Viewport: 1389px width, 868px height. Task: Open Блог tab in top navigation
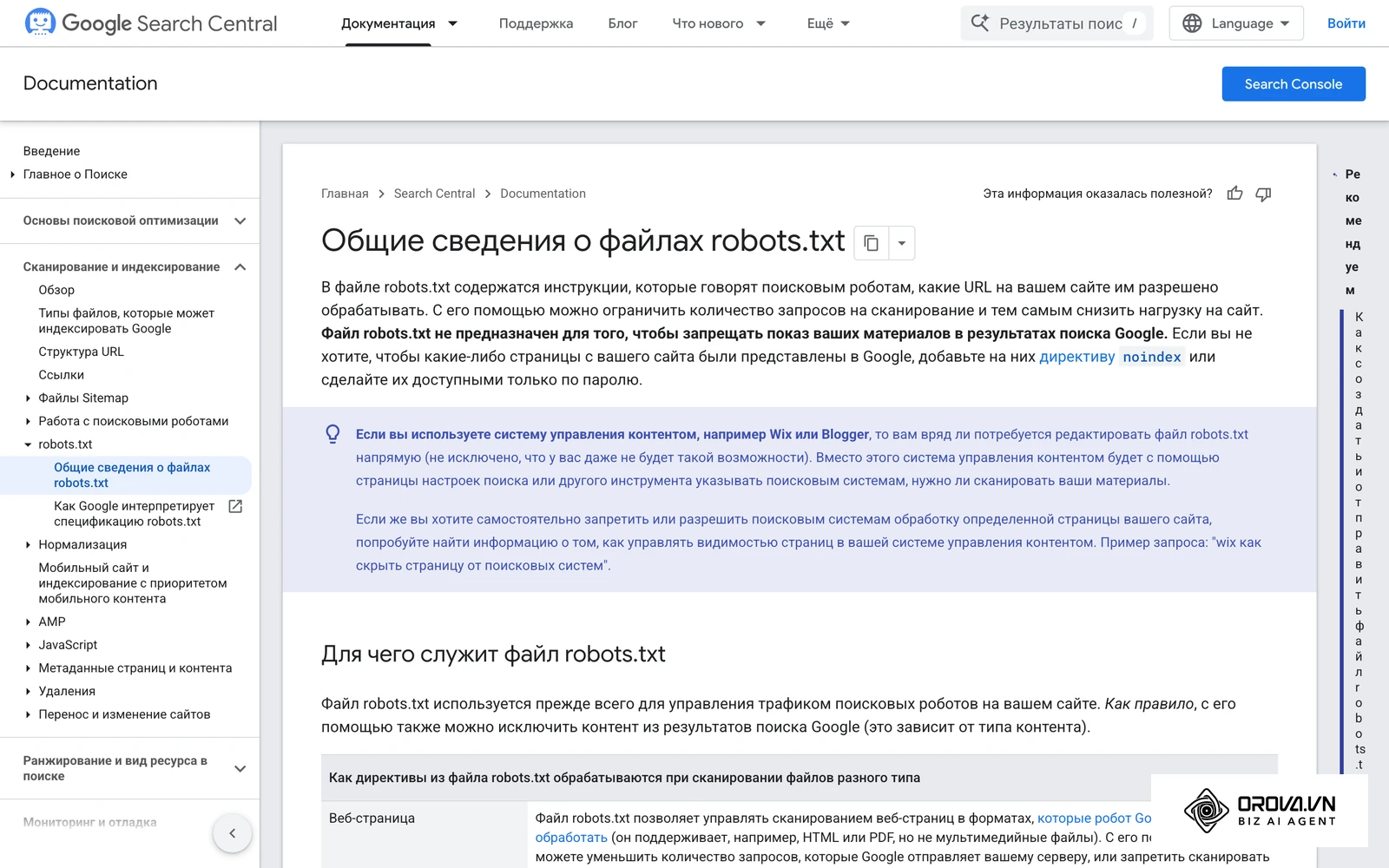[x=622, y=23]
